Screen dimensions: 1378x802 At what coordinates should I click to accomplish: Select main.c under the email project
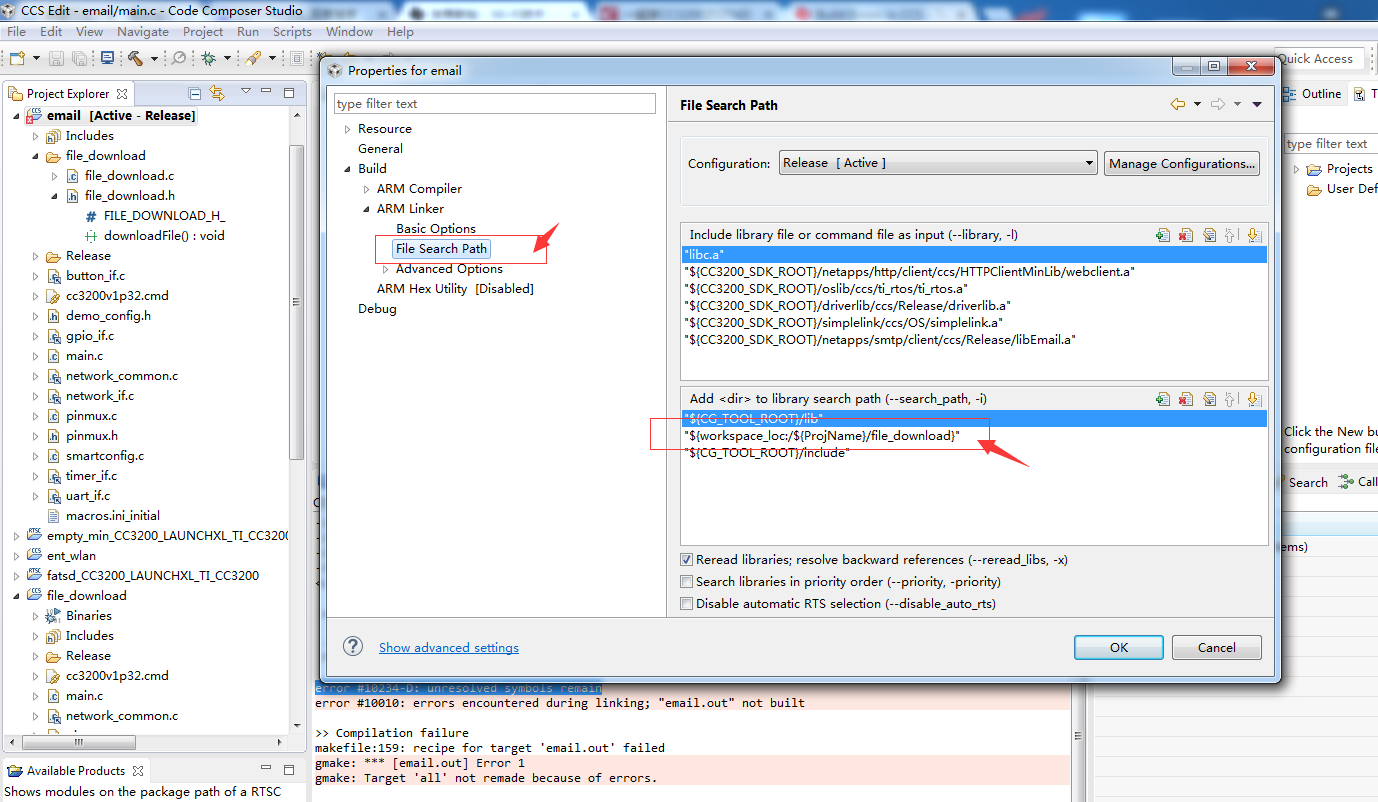point(84,356)
